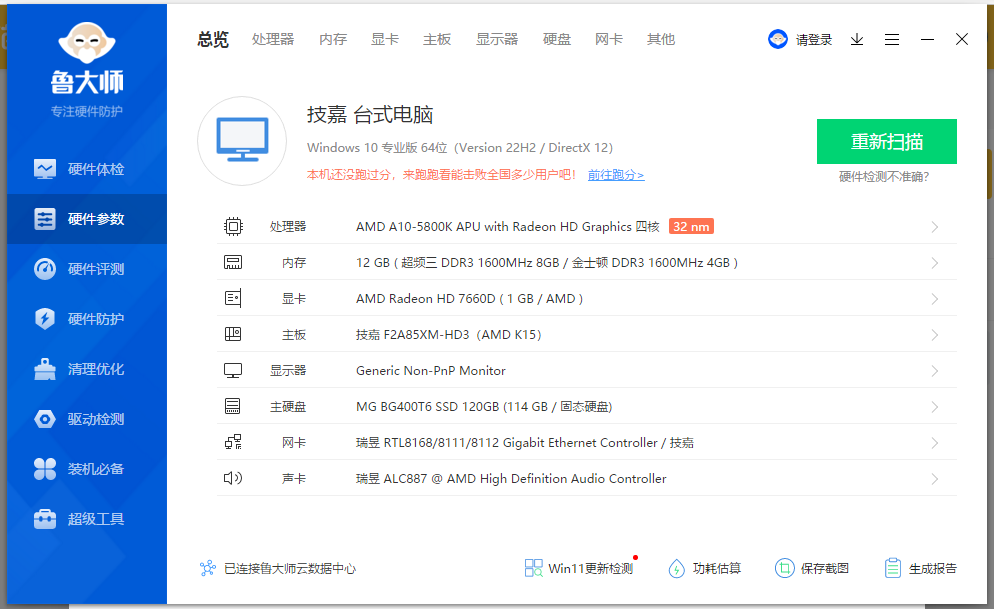Open 超级工具 in the sidebar
The width and height of the screenshot is (994, 609).
tap(87, 519)
